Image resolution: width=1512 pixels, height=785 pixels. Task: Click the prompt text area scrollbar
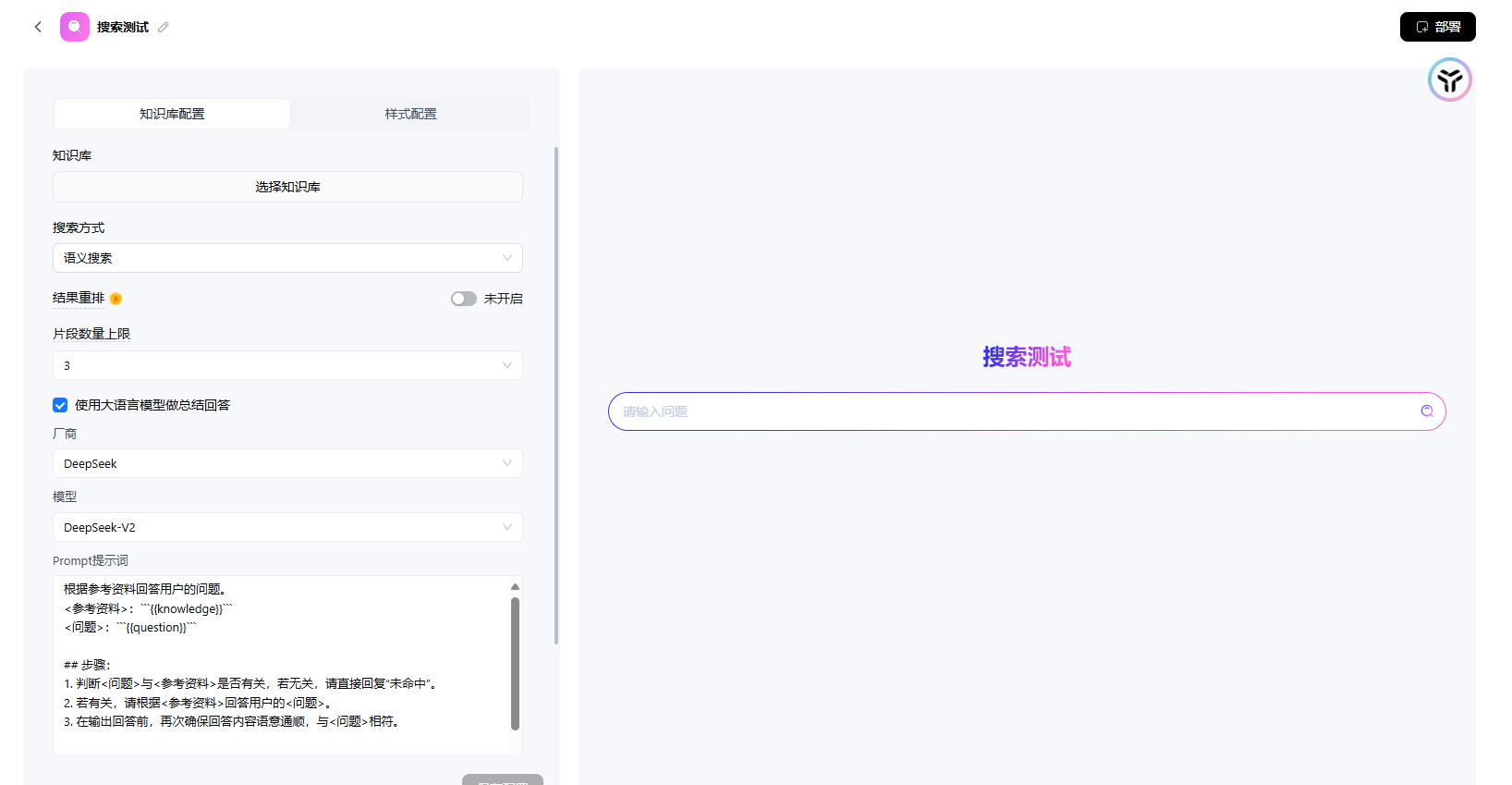click(x=515, y=663)
